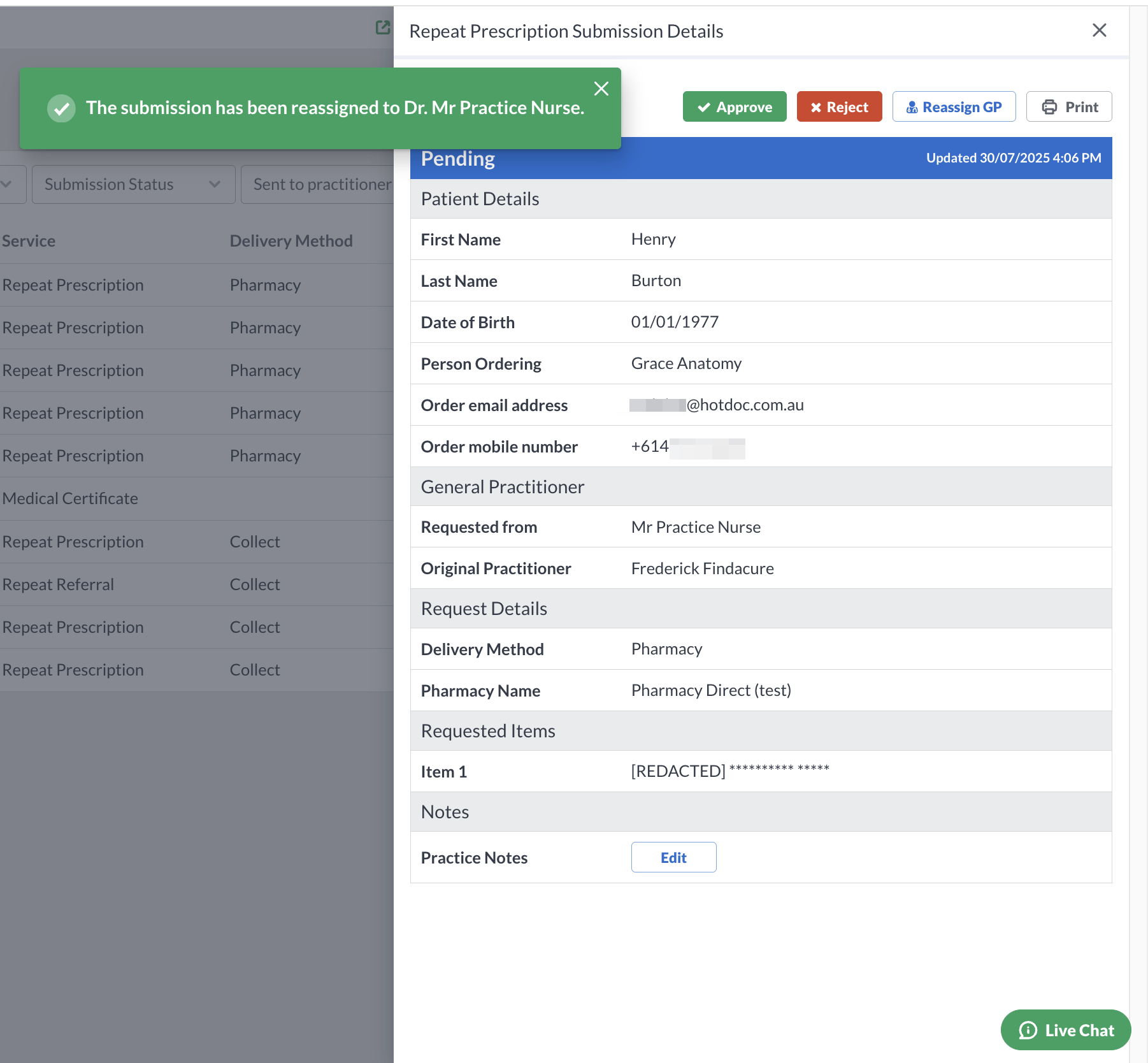The height and width of the screenshot is (1063, 1148).
Task: Click the open-in-new-window icon
Action: coord(382,27)
